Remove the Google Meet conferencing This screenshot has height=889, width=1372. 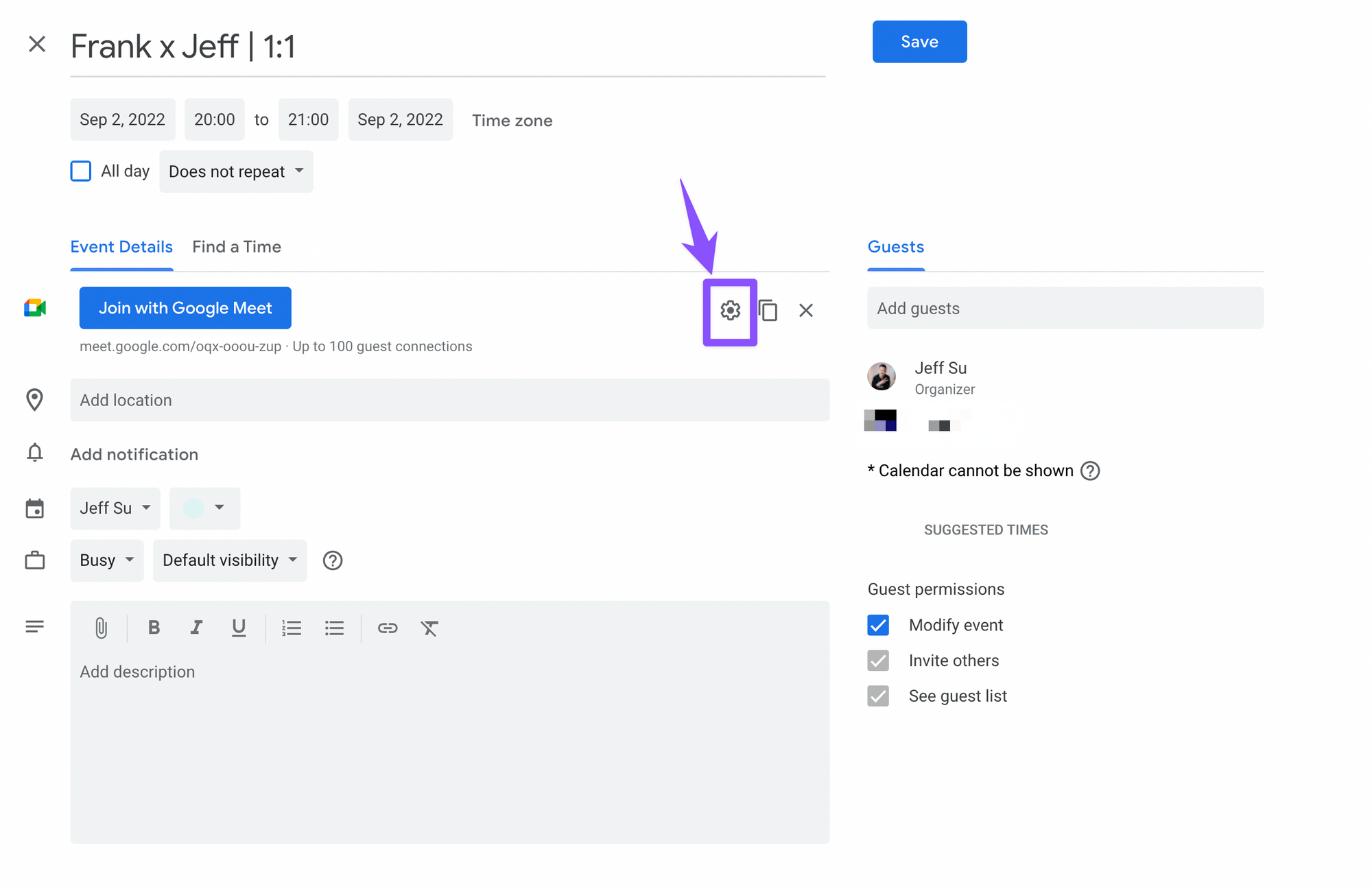click(x=806, y=311)
